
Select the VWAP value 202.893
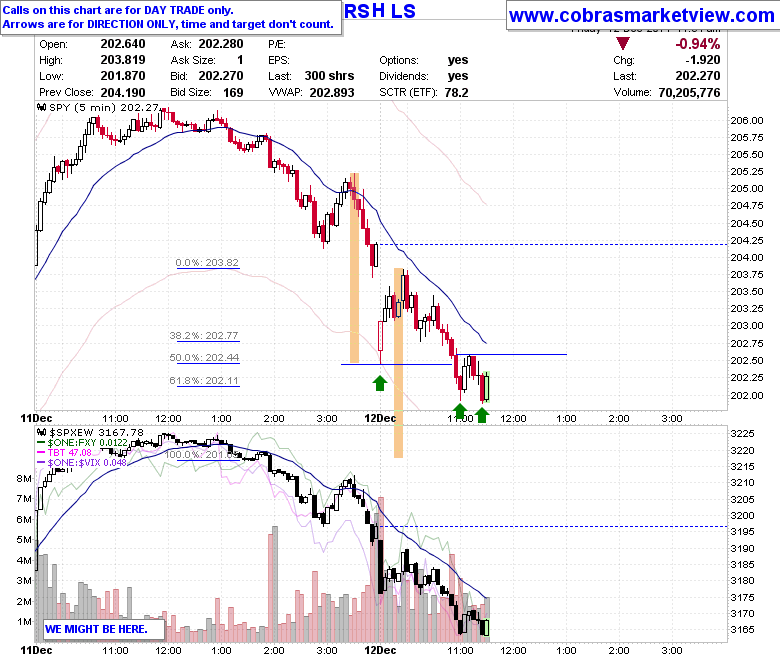coord(332,93)
